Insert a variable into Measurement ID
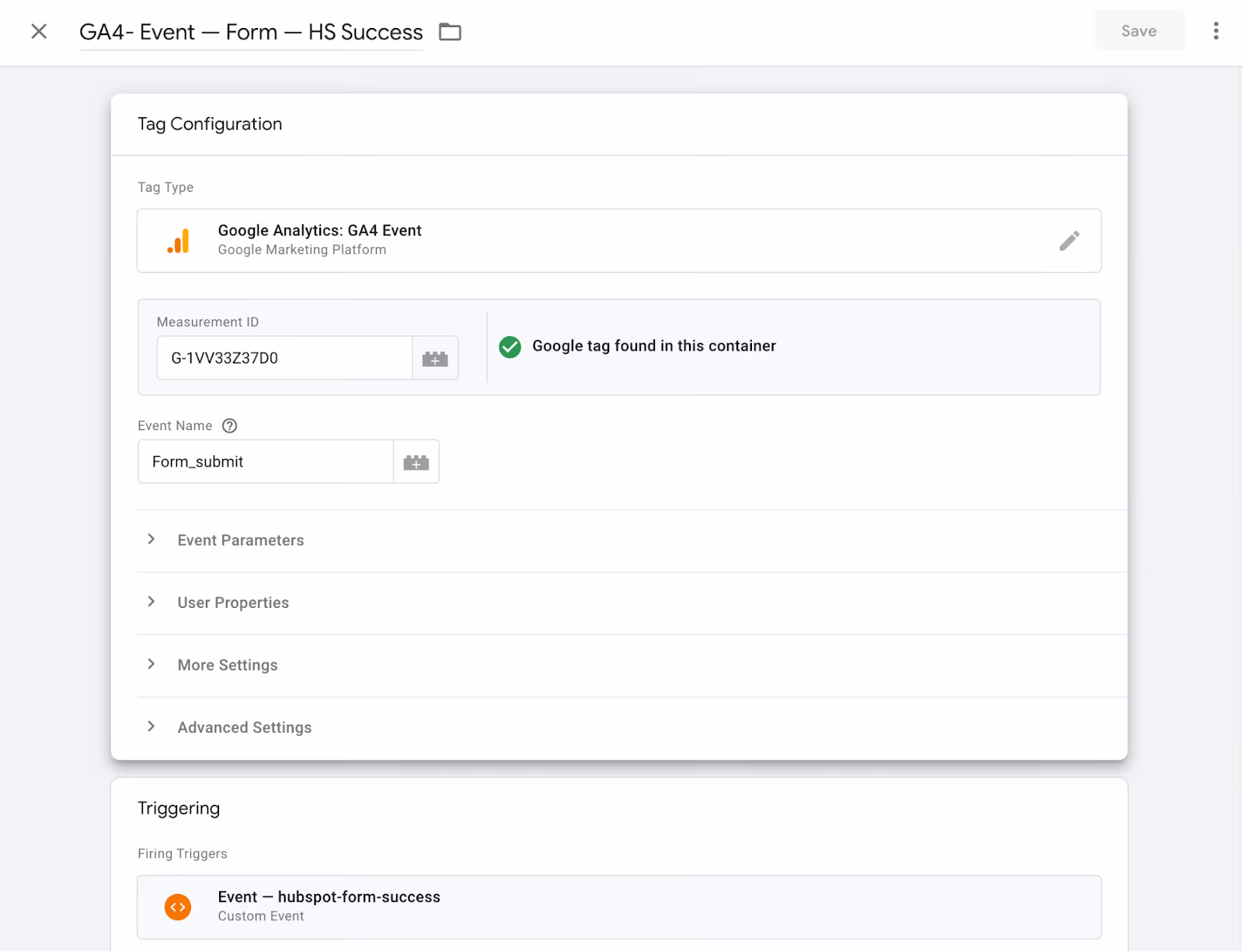Screen dimensions: 1243x952 (435, 358)
